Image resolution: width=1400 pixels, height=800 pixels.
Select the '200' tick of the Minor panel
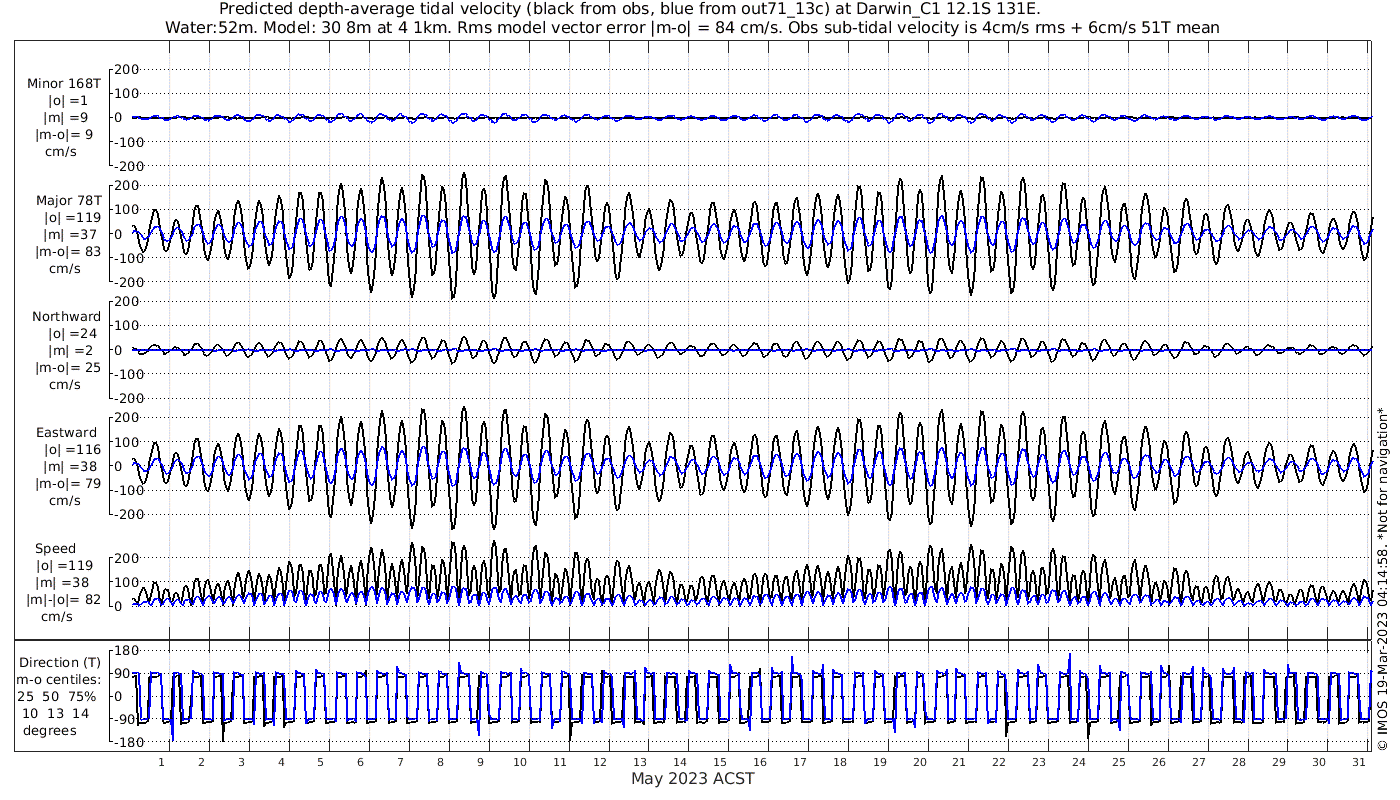[125, 70]
